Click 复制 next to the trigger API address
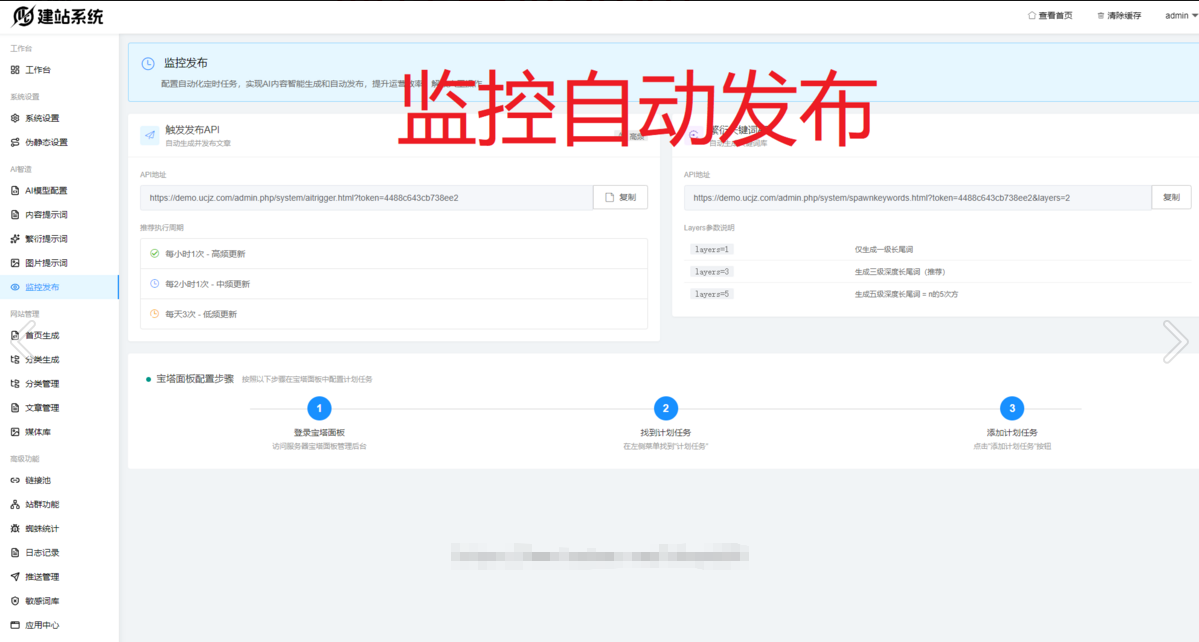The height and width of the screenshot is (642, 1199). [x=621, y=197]
